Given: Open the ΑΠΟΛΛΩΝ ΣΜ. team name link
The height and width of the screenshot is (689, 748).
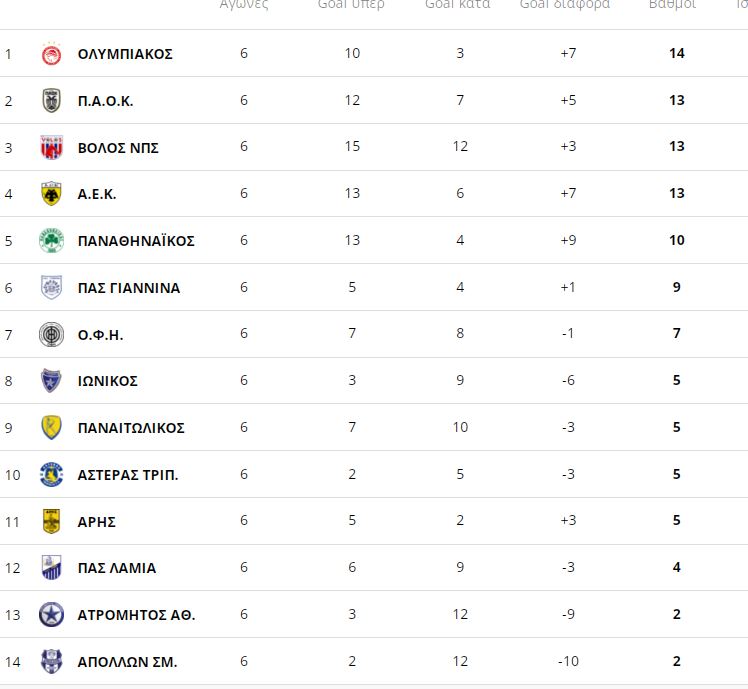Looking at the screenshot, I should tap(127, 662).
